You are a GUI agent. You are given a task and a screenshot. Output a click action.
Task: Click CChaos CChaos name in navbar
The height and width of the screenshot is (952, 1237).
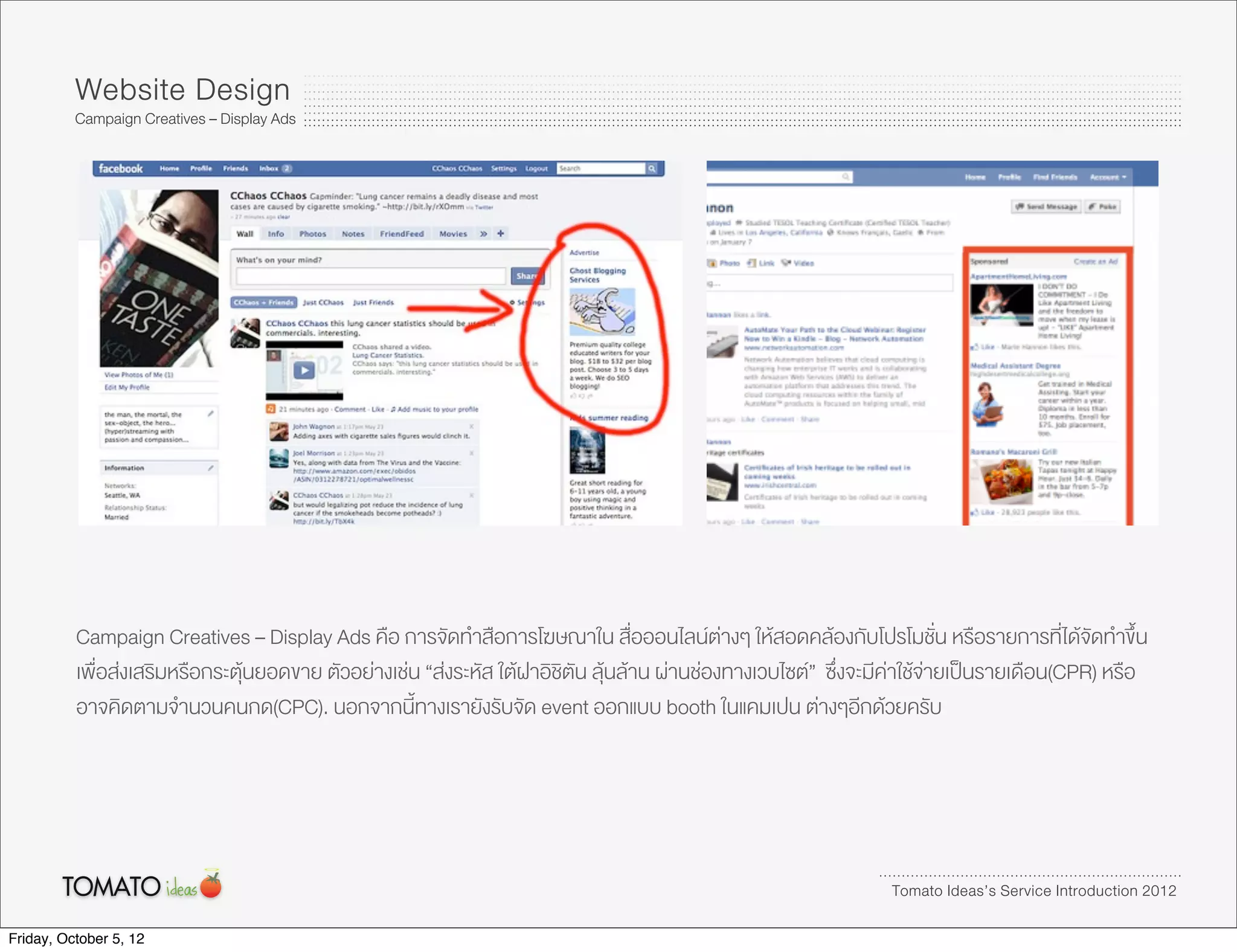pos(457,169)
